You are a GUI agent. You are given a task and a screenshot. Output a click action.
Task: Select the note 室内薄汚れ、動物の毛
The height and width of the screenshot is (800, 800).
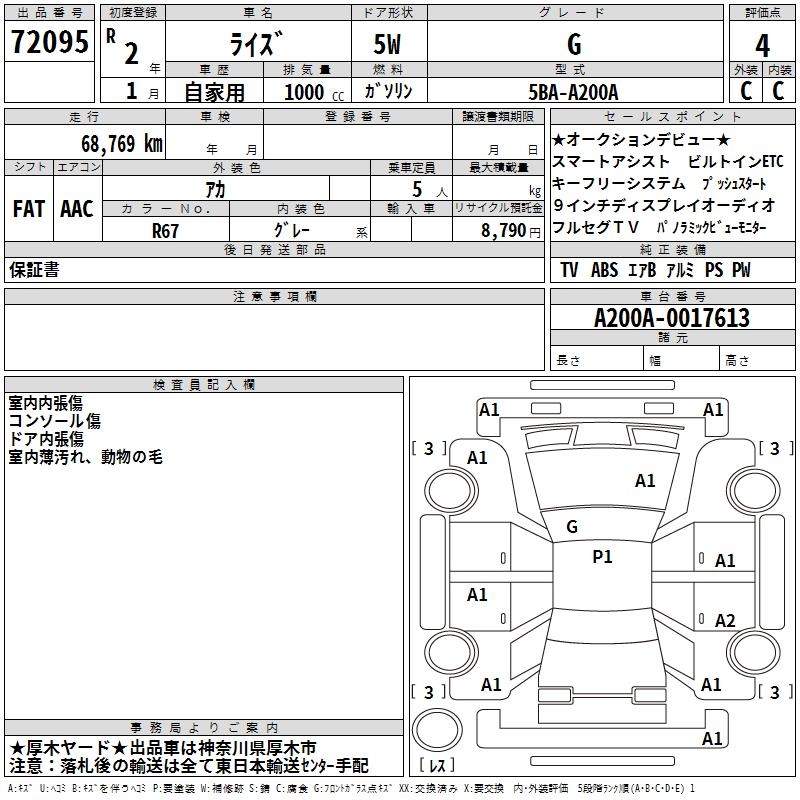coord(86,457)
